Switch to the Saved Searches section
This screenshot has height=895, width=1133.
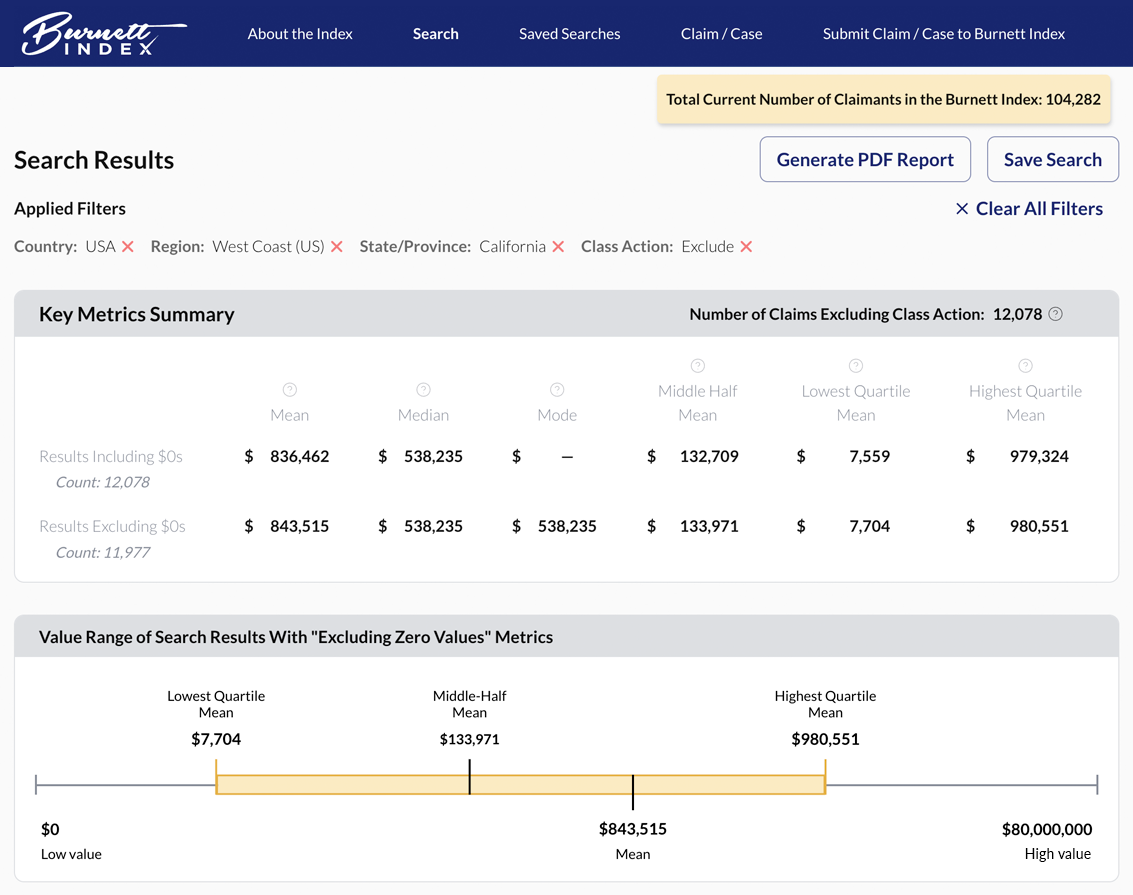click(569, 33)
